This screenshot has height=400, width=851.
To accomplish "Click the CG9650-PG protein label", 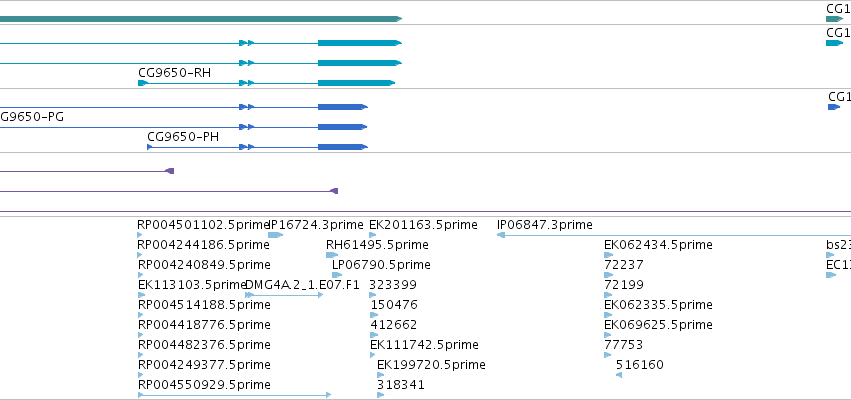I will [31, 117].
